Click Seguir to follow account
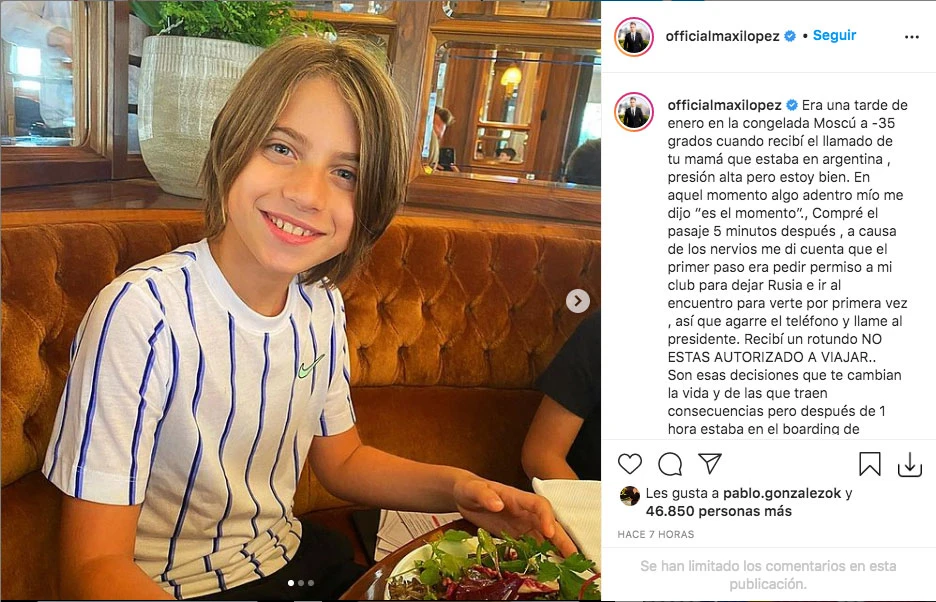The width and height of the screenshot is (936, 602). (835, 35)
